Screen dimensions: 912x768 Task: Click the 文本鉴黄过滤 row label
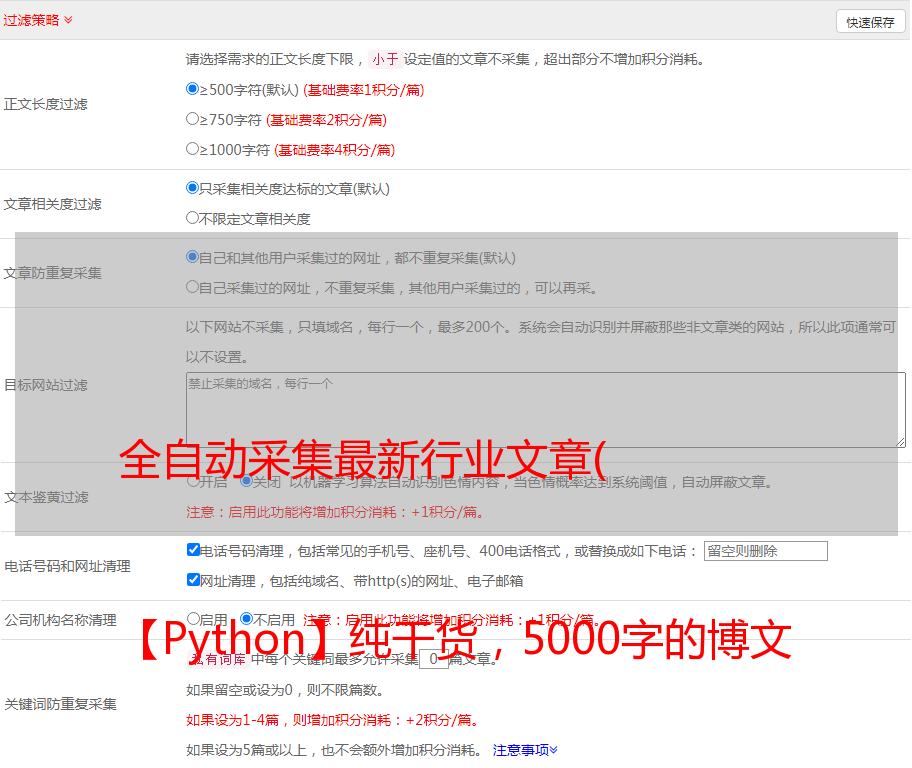(47, 497)
